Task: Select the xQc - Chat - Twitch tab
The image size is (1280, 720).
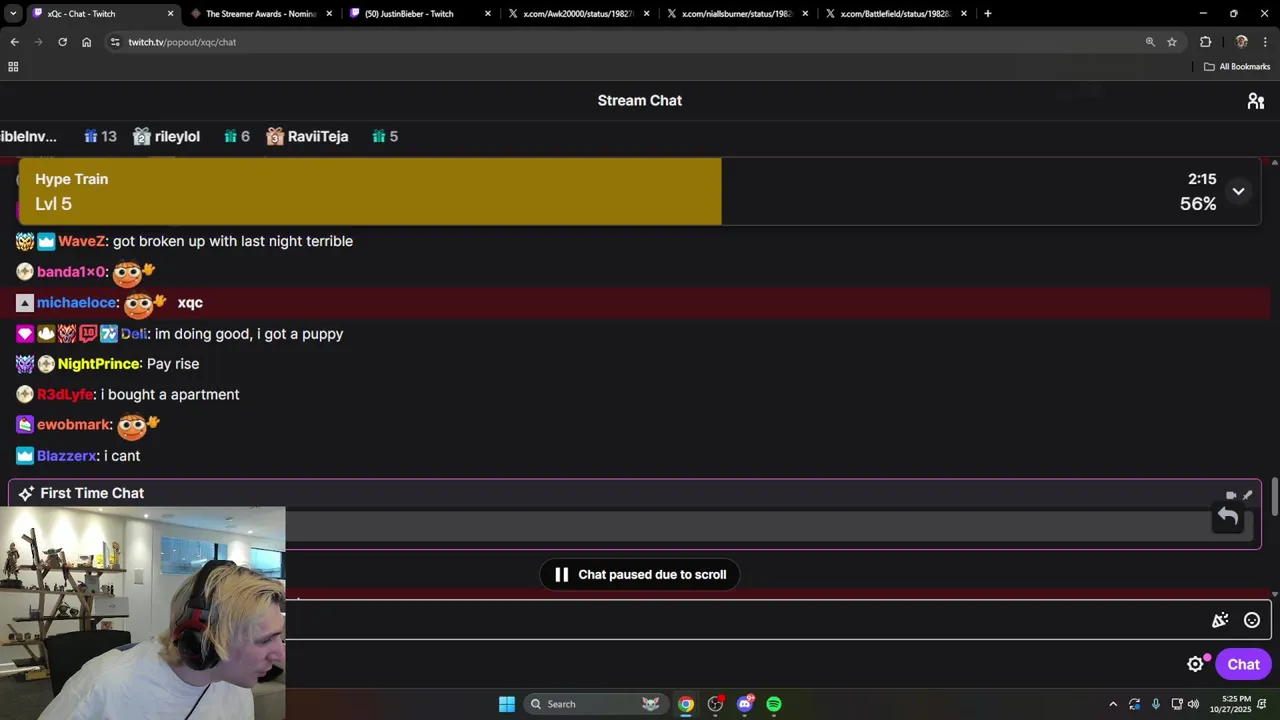Action: pyautogui.click(x=103, y=14)
